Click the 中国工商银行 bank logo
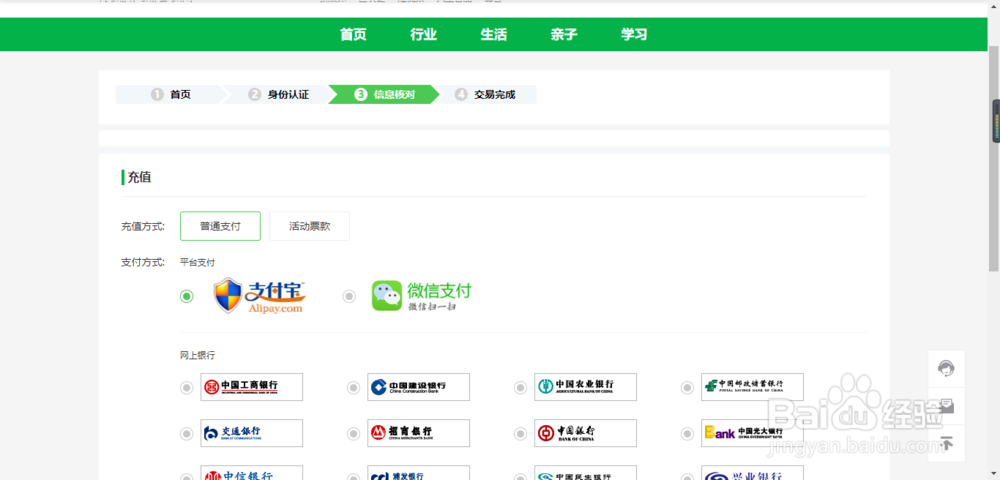The height and width of the screenshot is (480, 1000). click(x=251, y=387)
